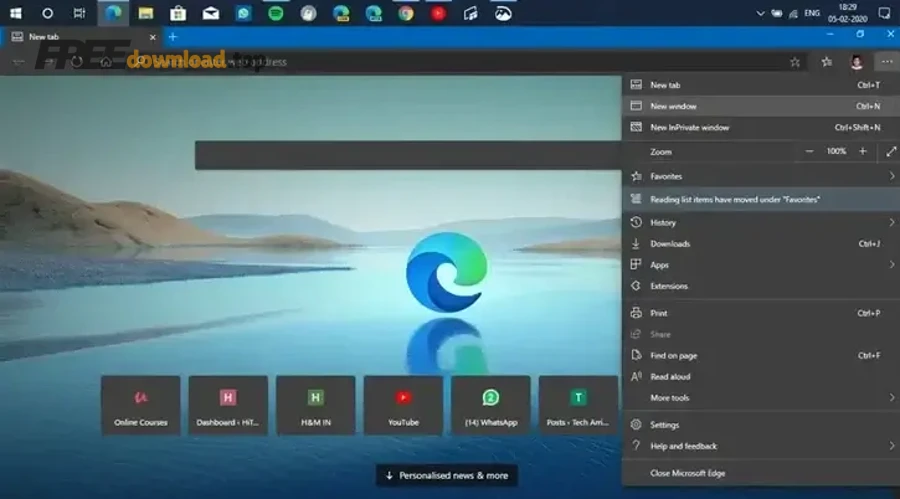
Task: Open Extensions from the menu
Action: coord(761,286)
